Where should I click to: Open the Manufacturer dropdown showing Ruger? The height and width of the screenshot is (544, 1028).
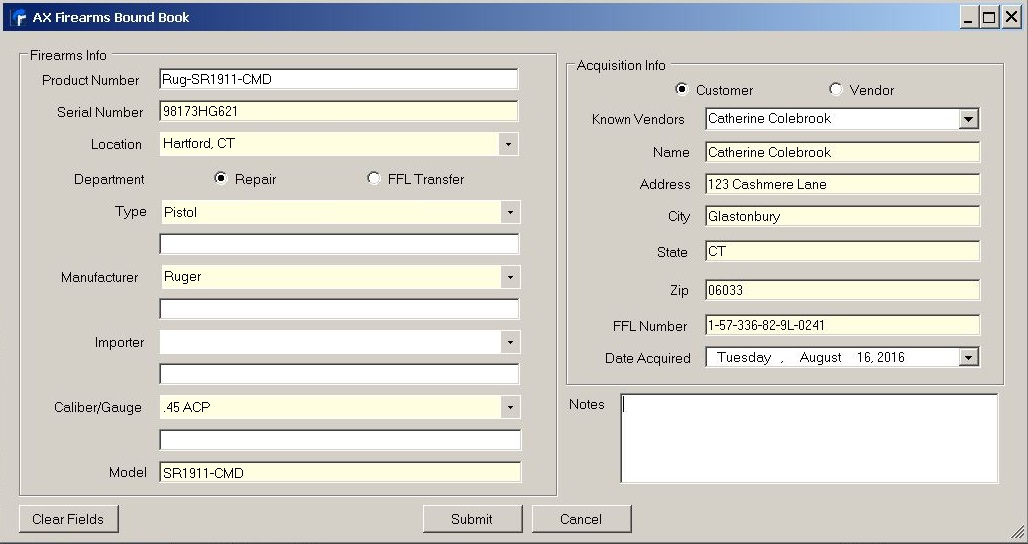510,277
